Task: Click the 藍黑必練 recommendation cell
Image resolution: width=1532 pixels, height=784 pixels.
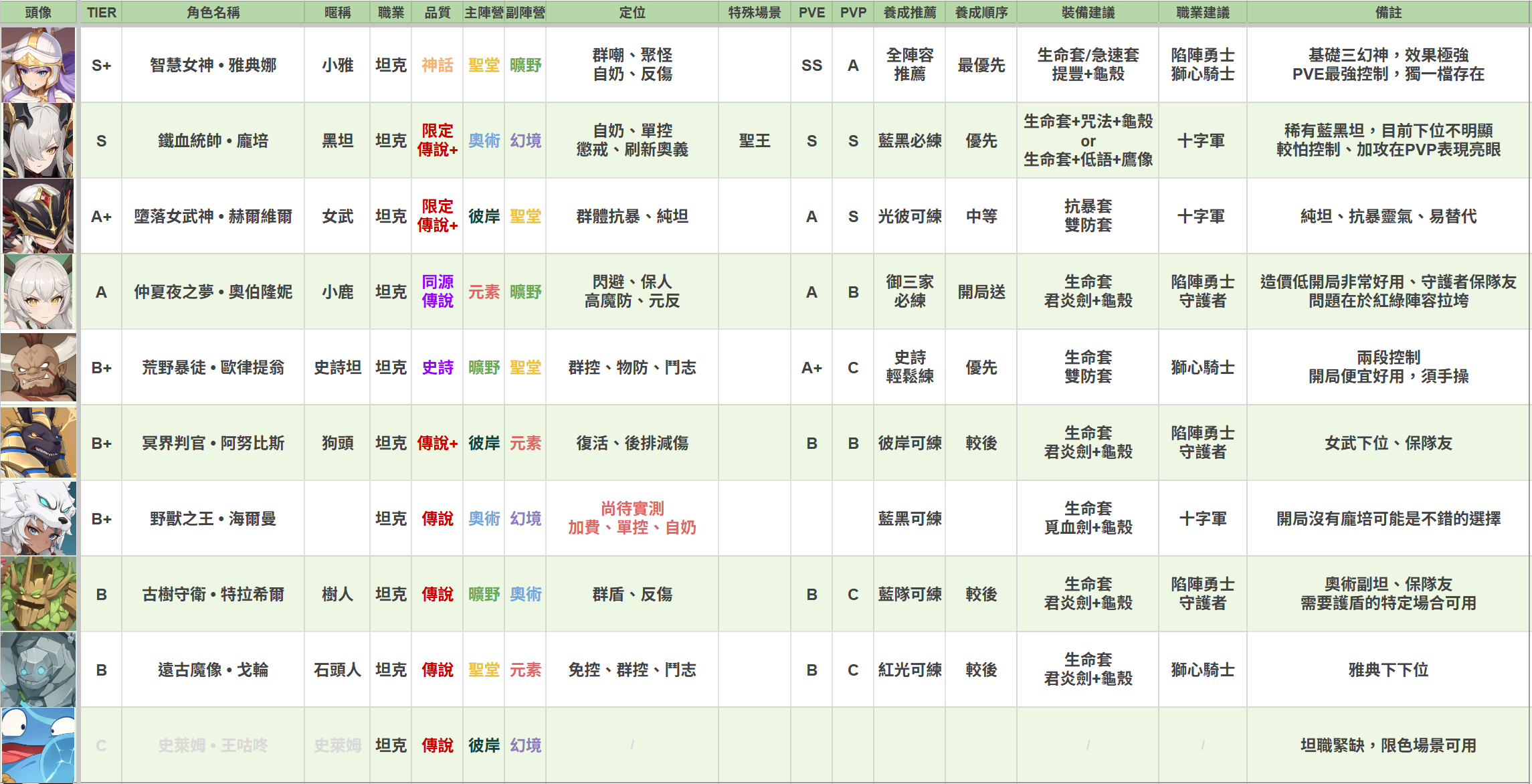Action: [910, 140]
